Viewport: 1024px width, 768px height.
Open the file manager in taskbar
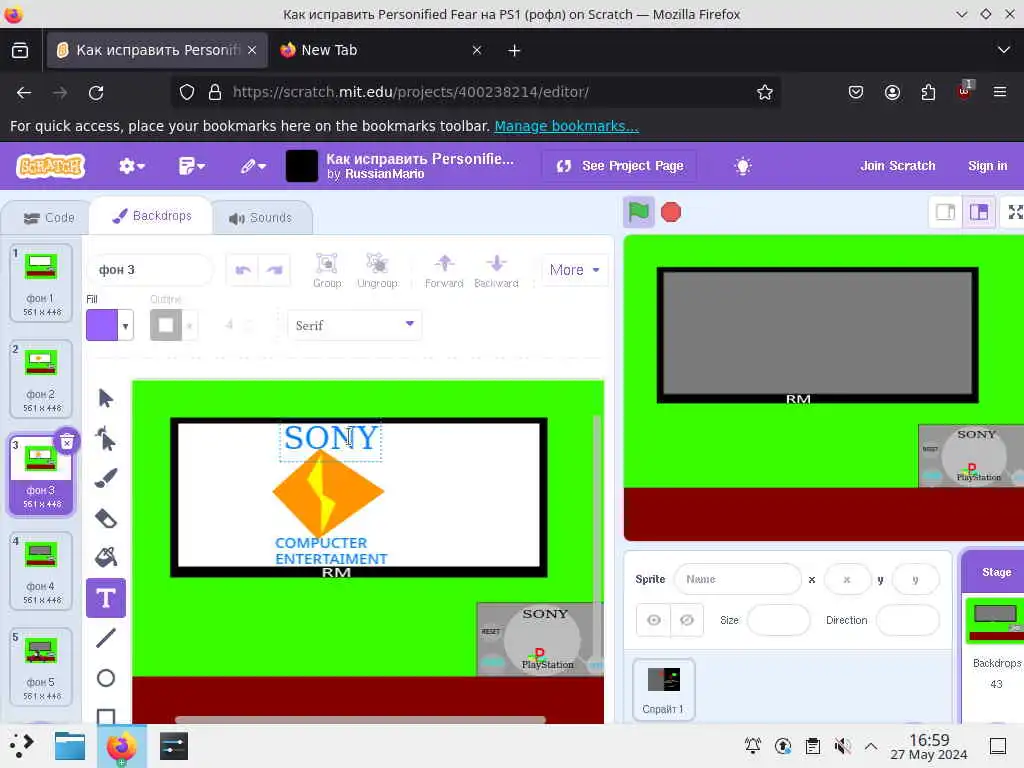point(70,746)
